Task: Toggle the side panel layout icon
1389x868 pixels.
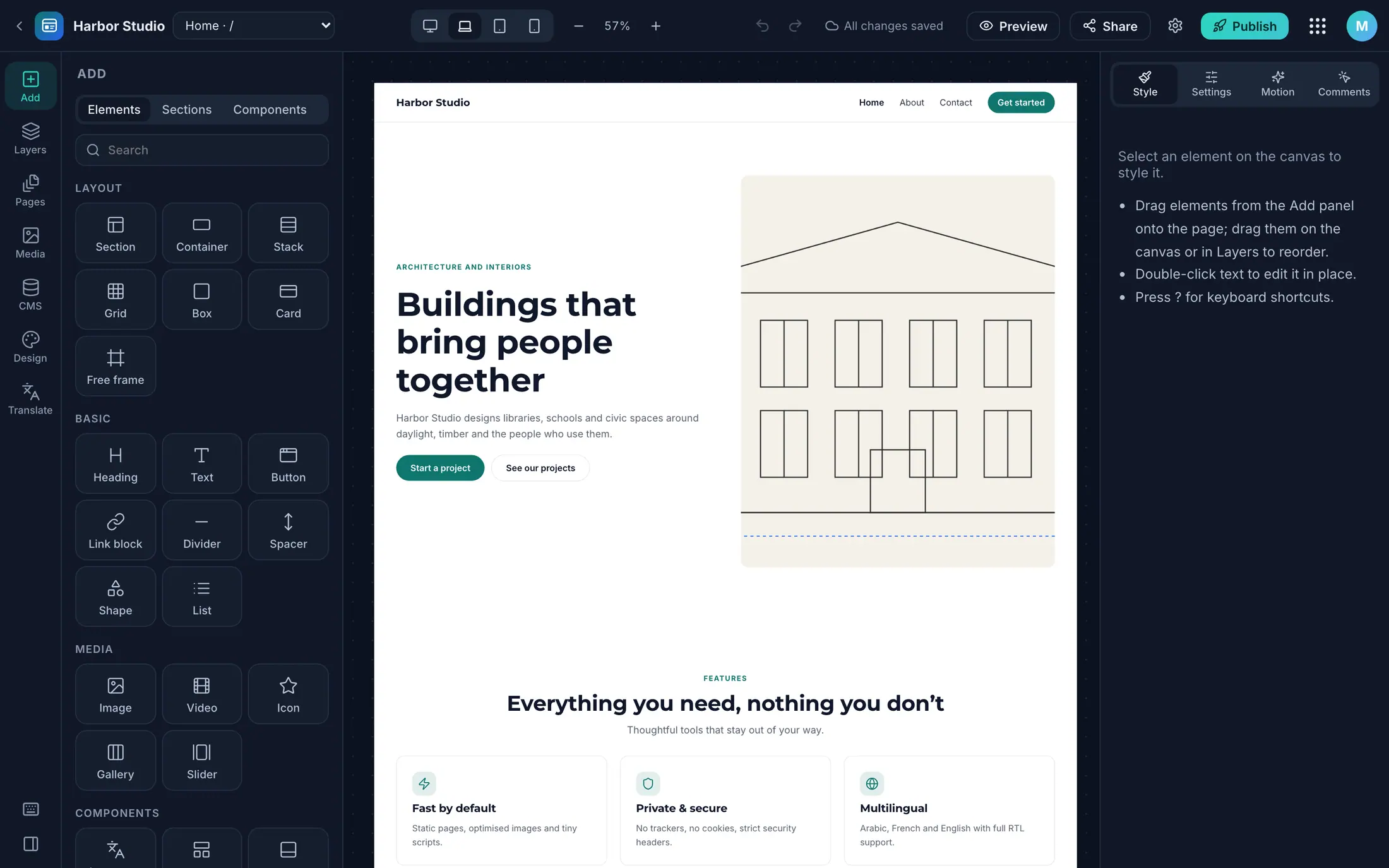Action: [x=30, y=844]
